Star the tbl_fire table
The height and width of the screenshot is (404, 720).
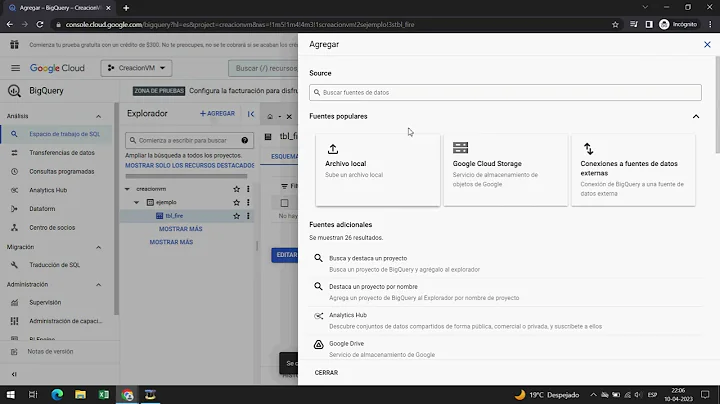coord(236,216)
